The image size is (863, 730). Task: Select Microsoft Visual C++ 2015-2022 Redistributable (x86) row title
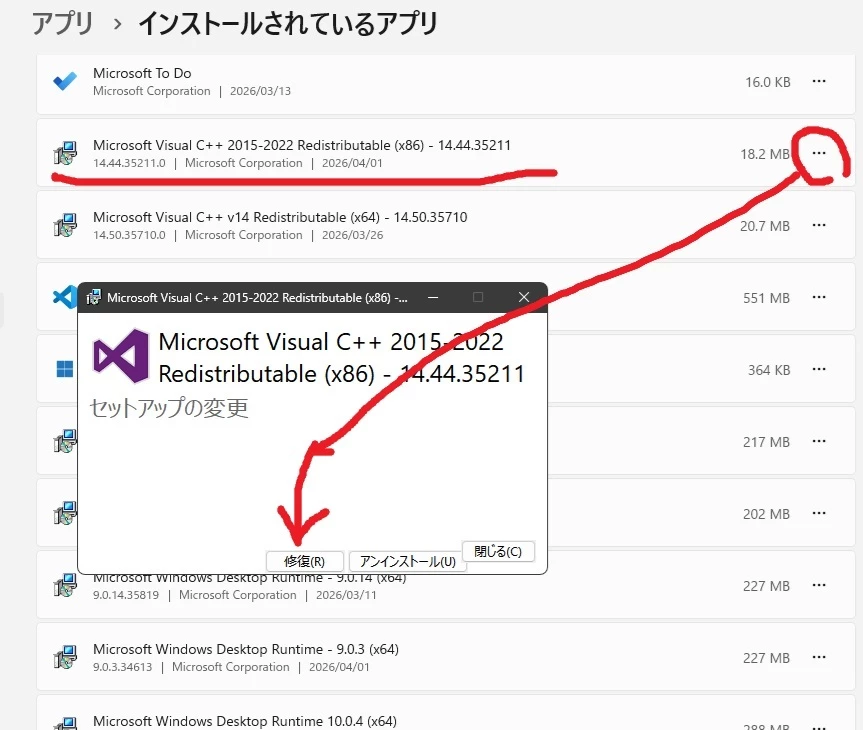[x=302, y=145]
